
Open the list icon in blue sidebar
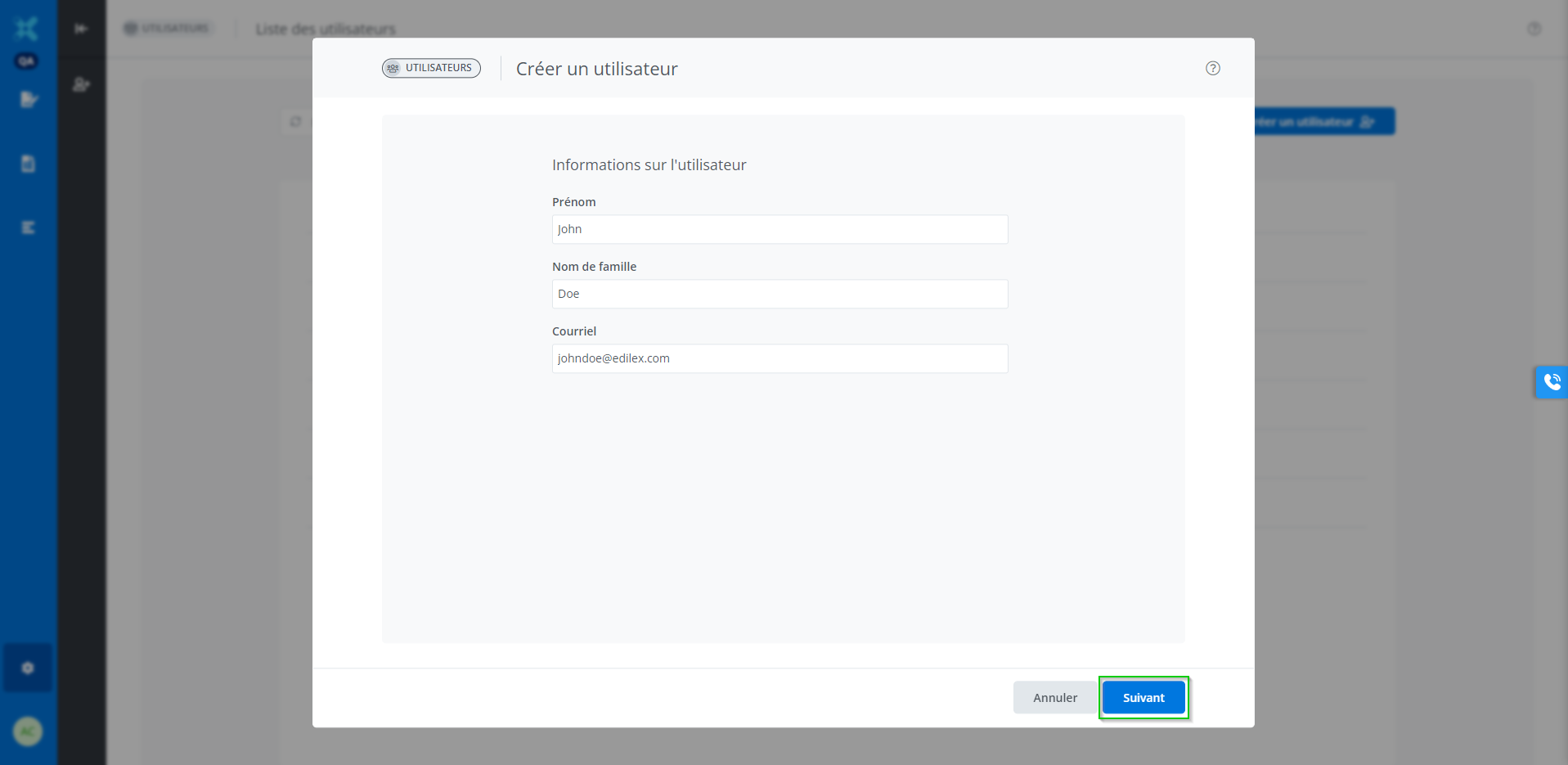(29, 227)
